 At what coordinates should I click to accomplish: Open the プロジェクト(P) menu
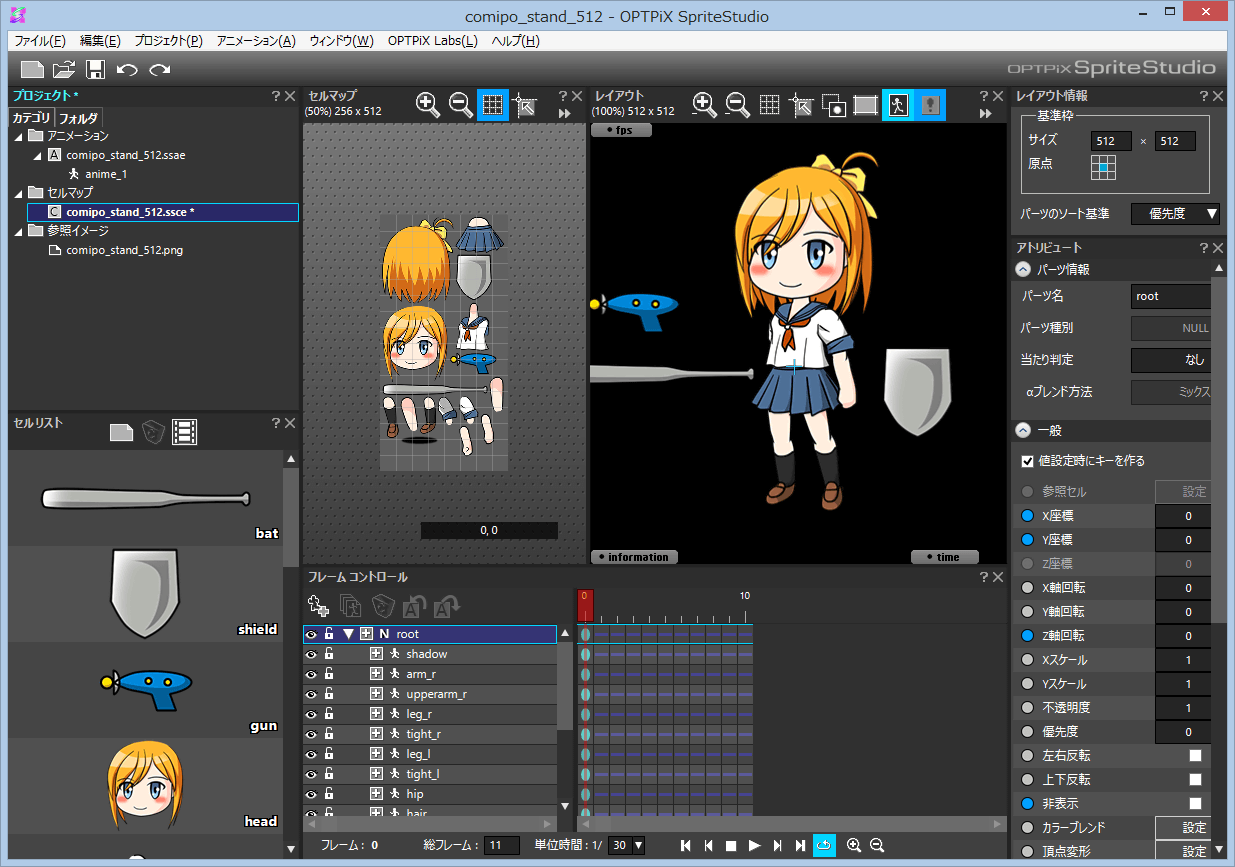(168, 41)
